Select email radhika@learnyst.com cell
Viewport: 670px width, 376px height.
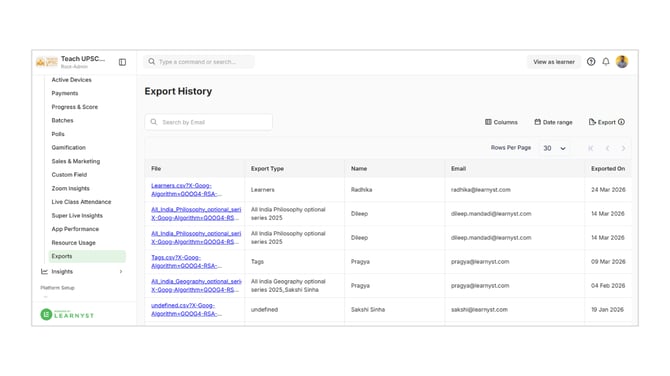click(x=481, y=190)
